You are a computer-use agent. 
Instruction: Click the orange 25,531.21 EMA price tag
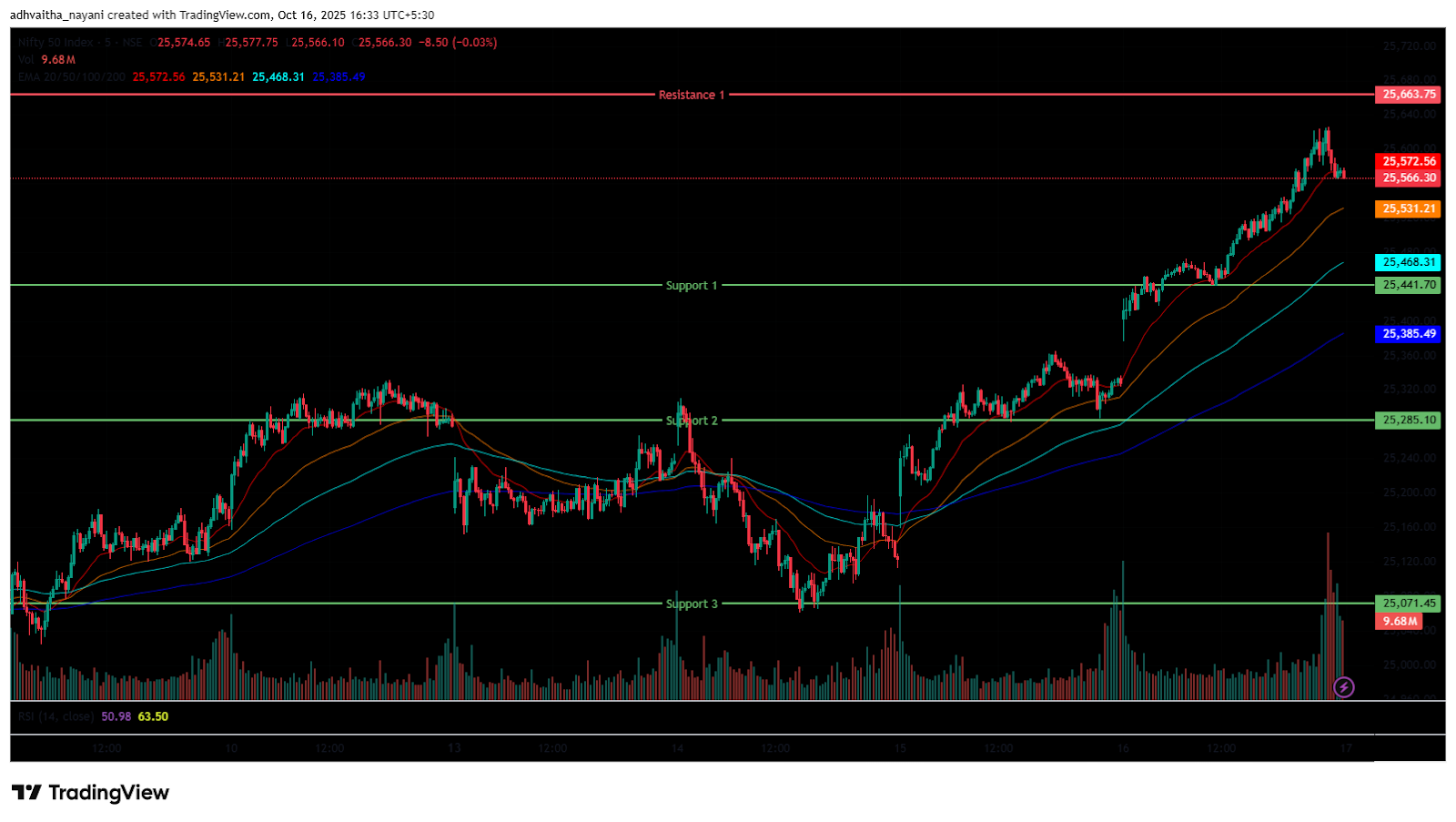coord(1409,209)
